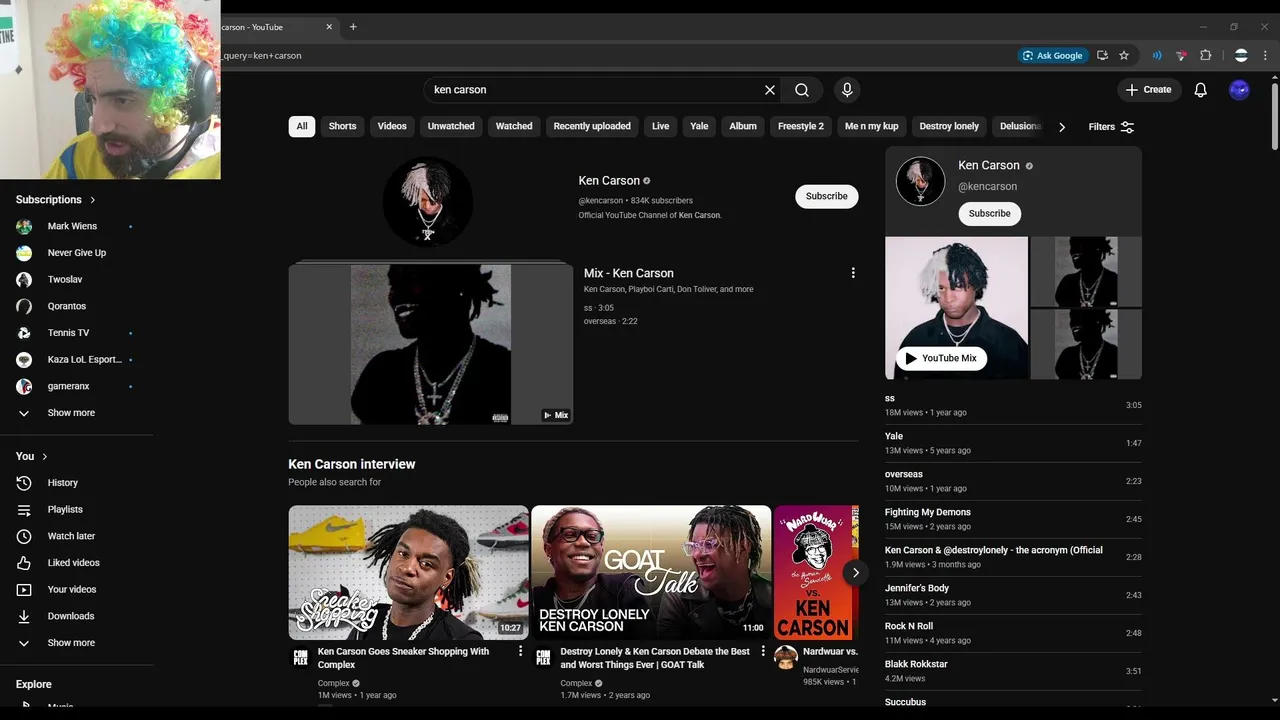Screen dimensions: 1280x720
Task: Open the Playlists sidebar icon
Action: [x=24, y=510]
